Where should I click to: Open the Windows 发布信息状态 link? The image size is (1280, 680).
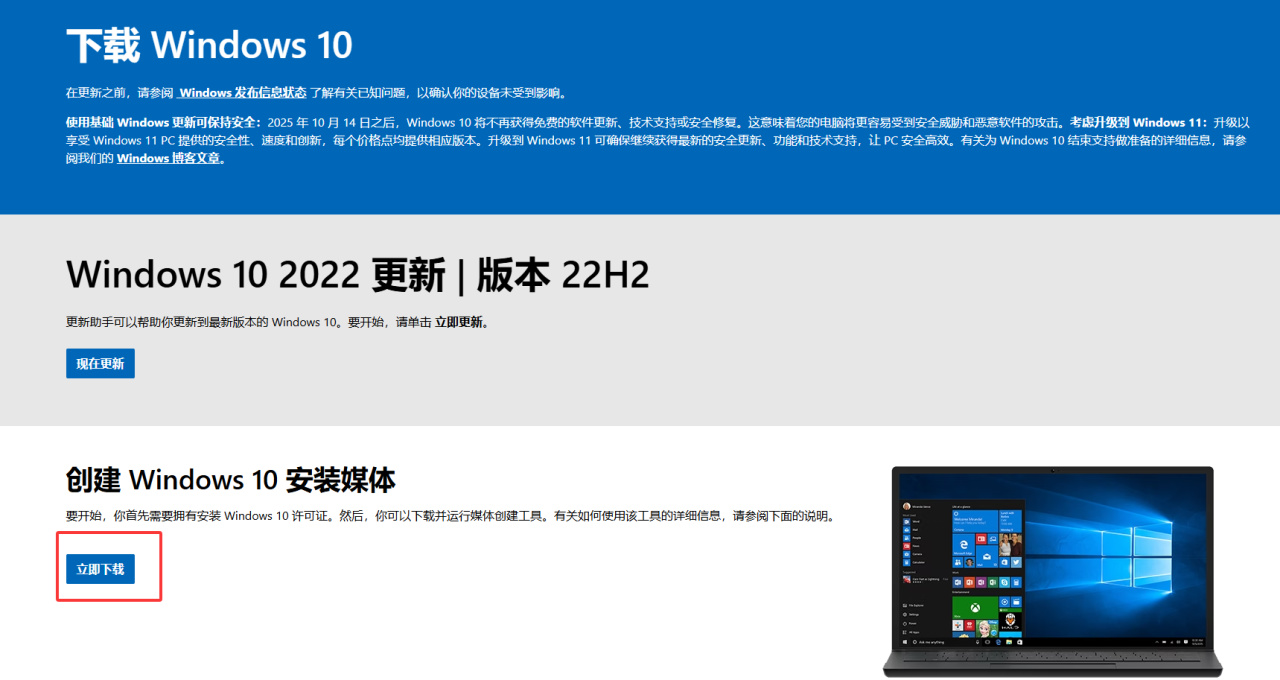pyautogui.click(x=242, y=93)
